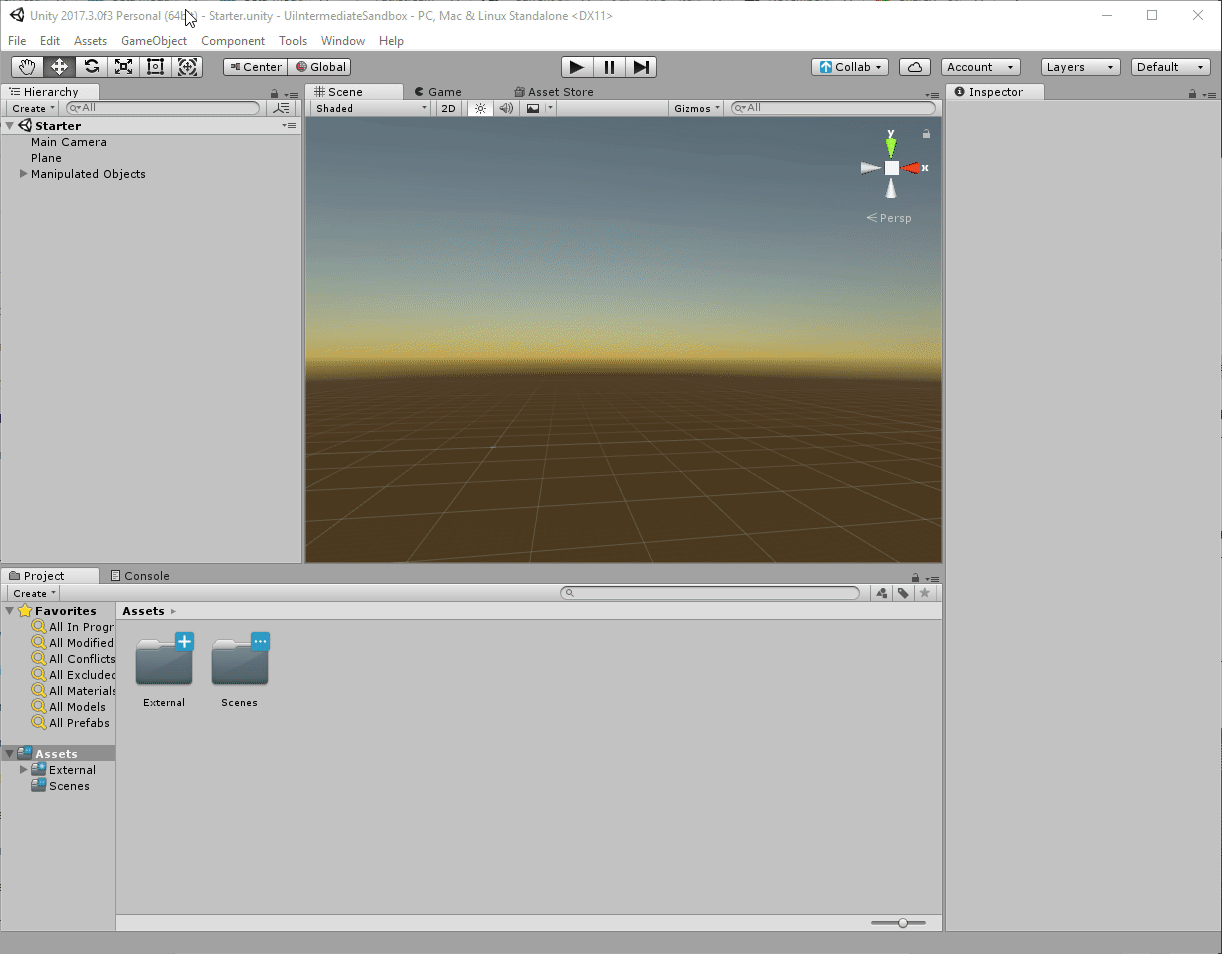Click the Collab button
Screen dimensions: 1222x954
(850, 67)
